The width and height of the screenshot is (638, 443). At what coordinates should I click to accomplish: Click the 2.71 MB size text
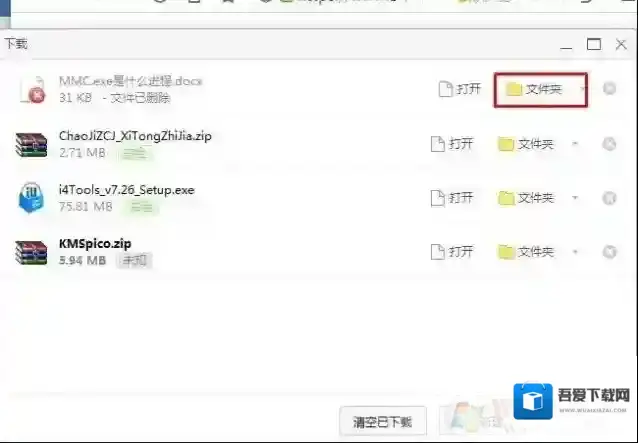(x=82, y=153)
